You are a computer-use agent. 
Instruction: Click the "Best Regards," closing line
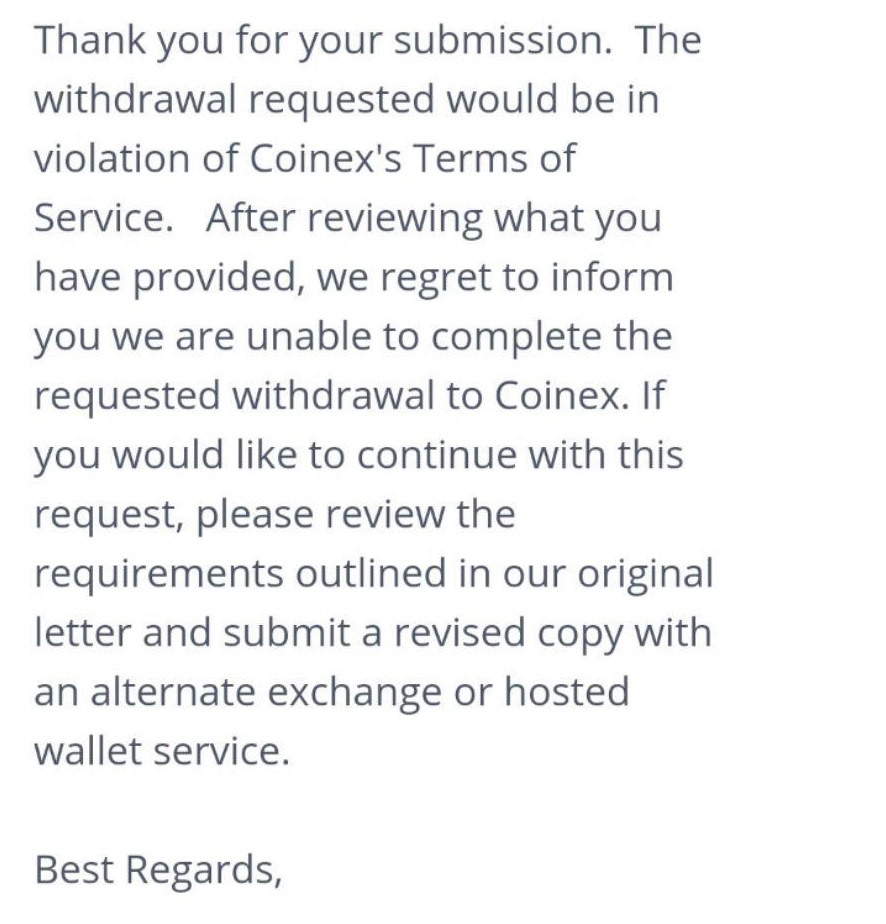158,871
